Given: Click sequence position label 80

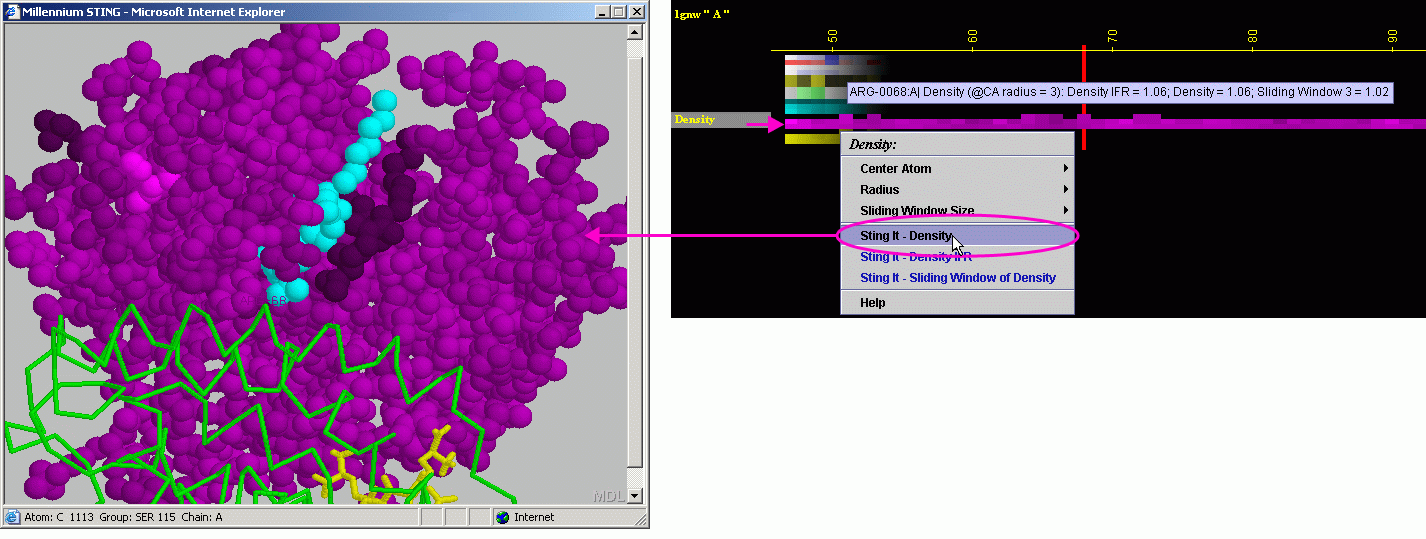Looking at the screenshot, I should 1253,35.
